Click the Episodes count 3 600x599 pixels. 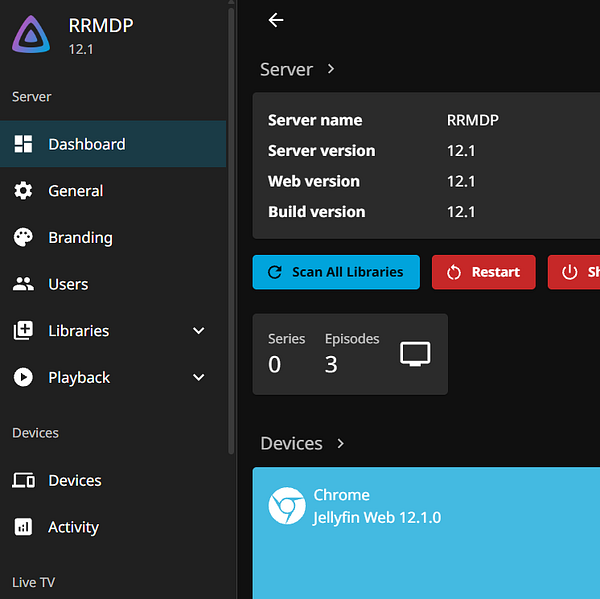(331, 364)
